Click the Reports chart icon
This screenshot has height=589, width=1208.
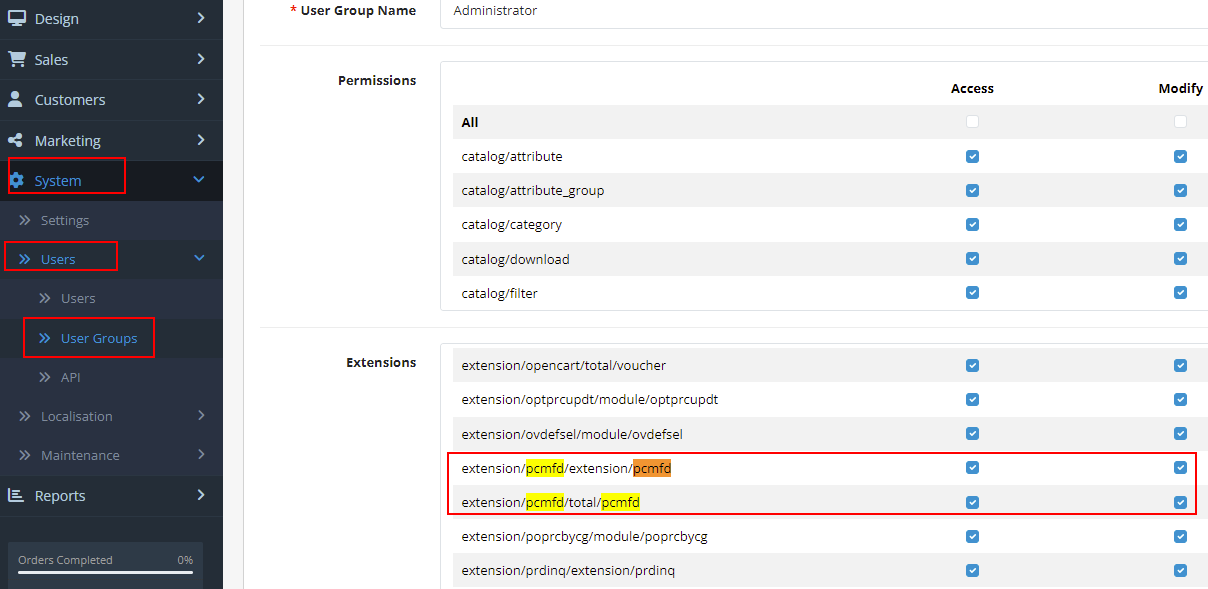[16, 495]
